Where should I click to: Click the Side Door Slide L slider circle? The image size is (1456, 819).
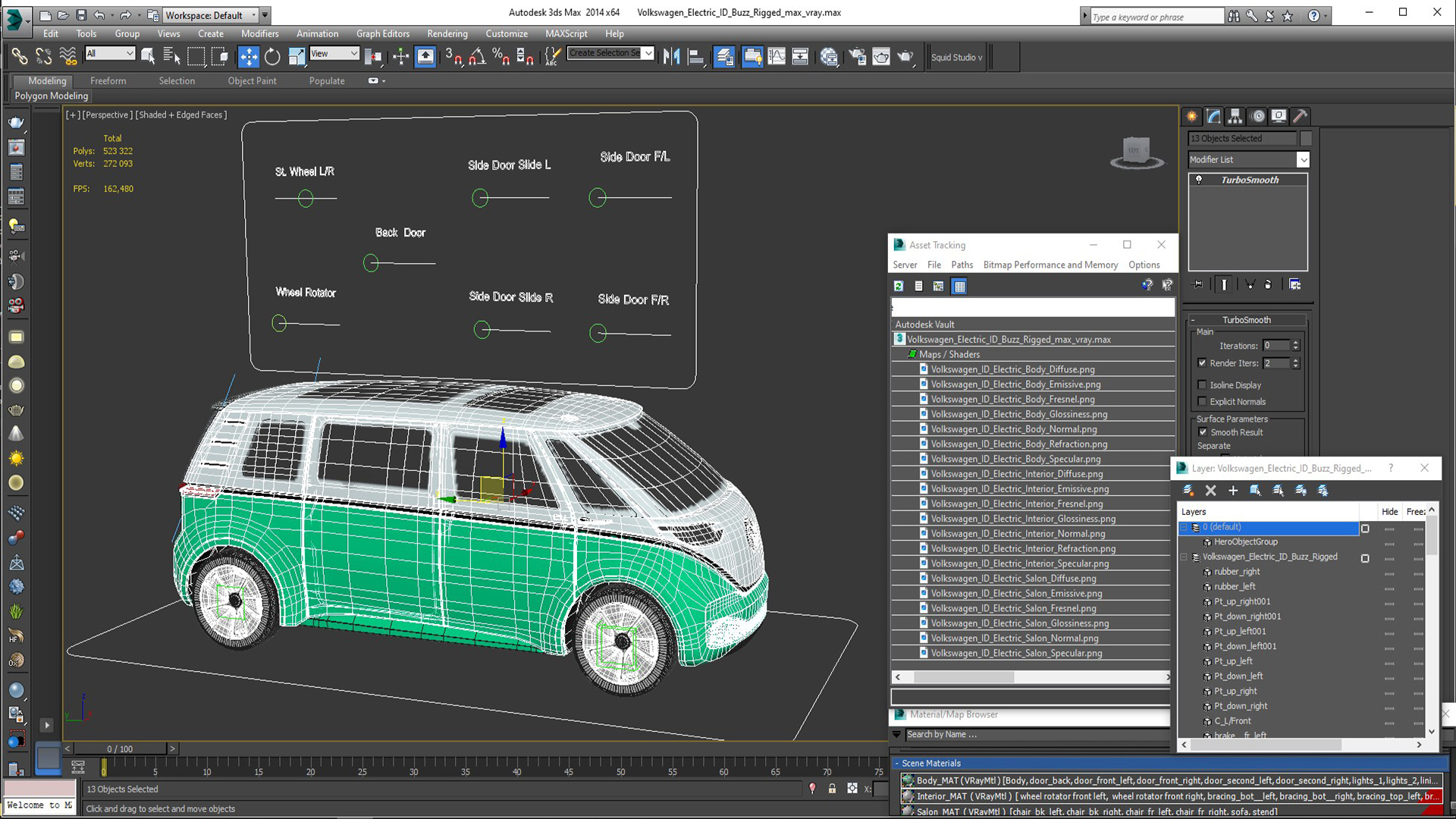(480, 198)
